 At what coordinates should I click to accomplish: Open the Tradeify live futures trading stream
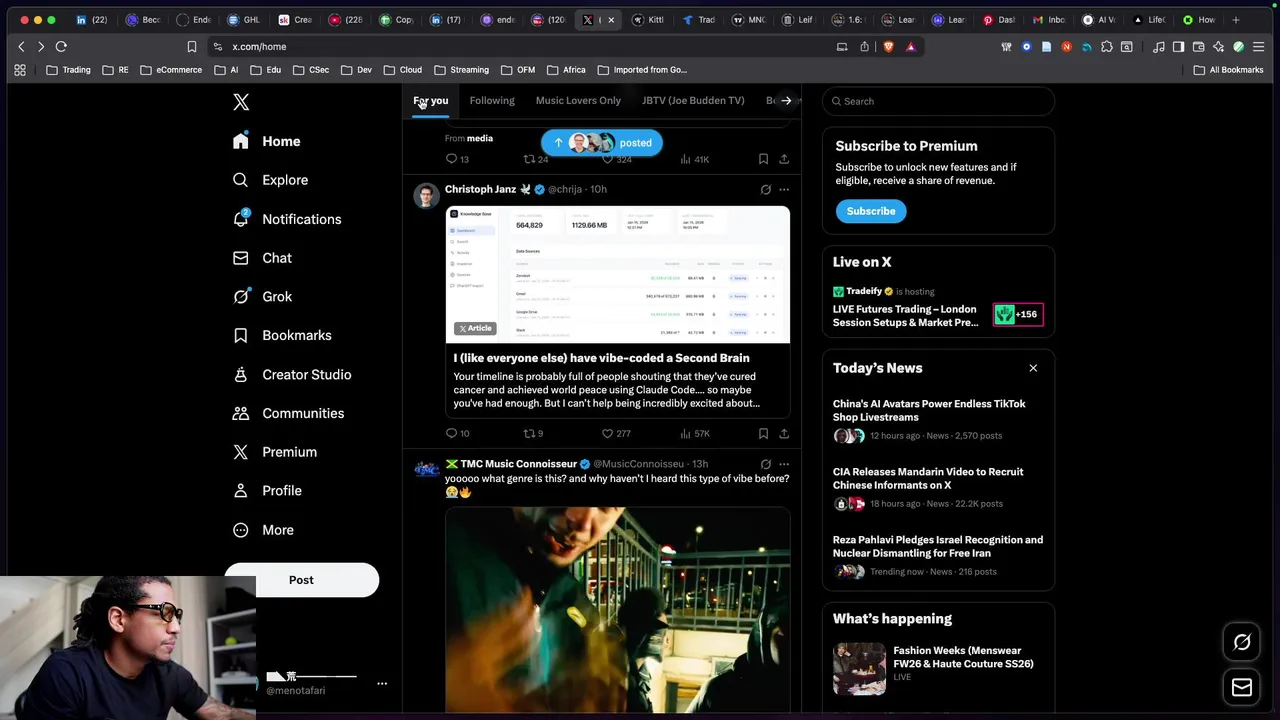[x=905, y=316]
